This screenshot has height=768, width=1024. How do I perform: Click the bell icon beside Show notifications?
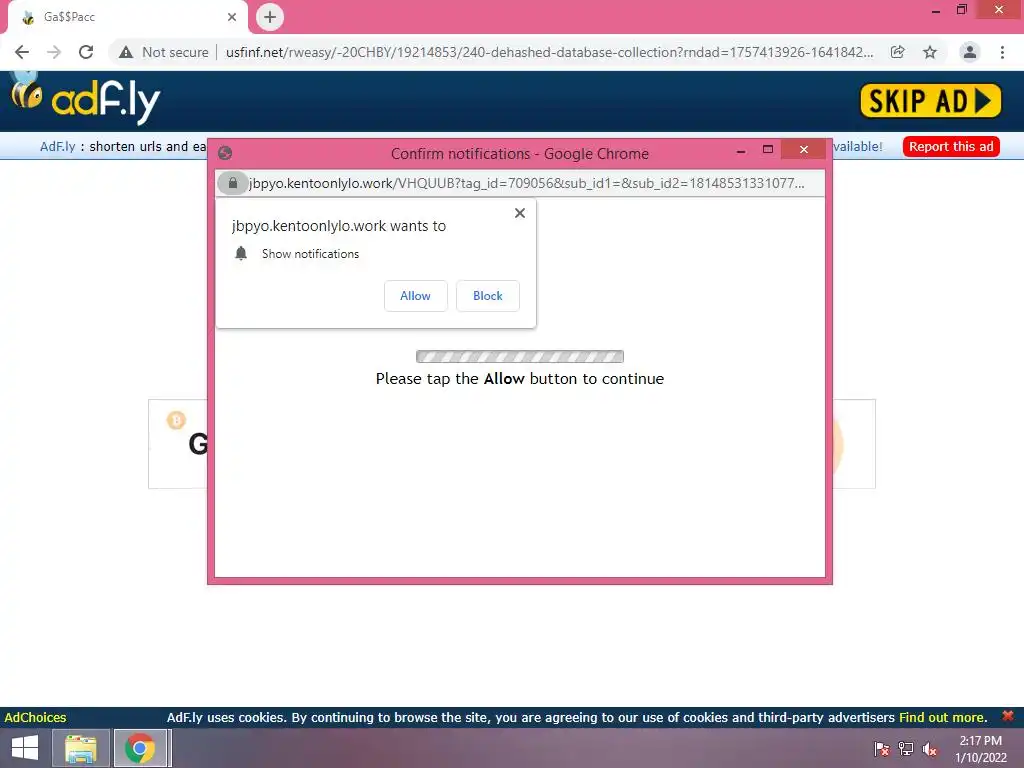pyautogui.click(x=241, y=253)
